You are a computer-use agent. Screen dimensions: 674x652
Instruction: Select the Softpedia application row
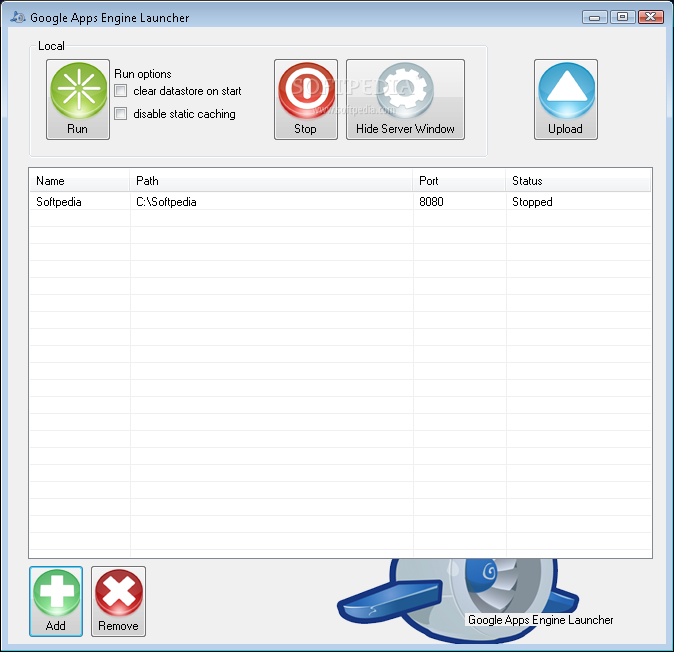[340, 202]
